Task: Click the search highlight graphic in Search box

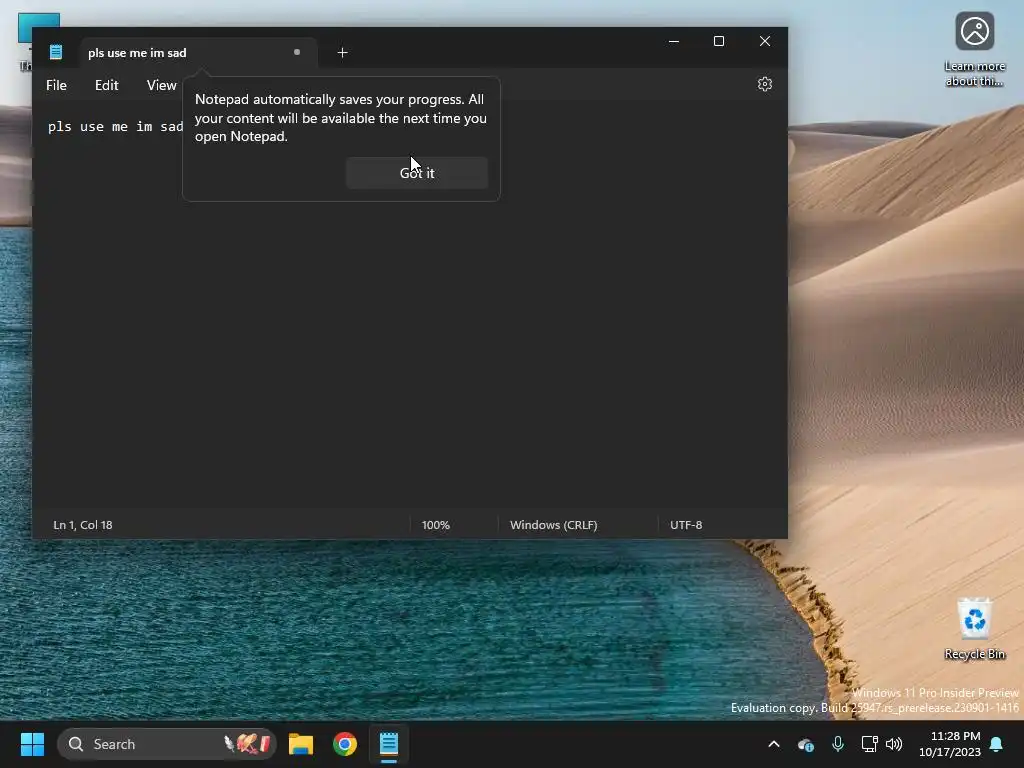Action: (x=247, y=744)
